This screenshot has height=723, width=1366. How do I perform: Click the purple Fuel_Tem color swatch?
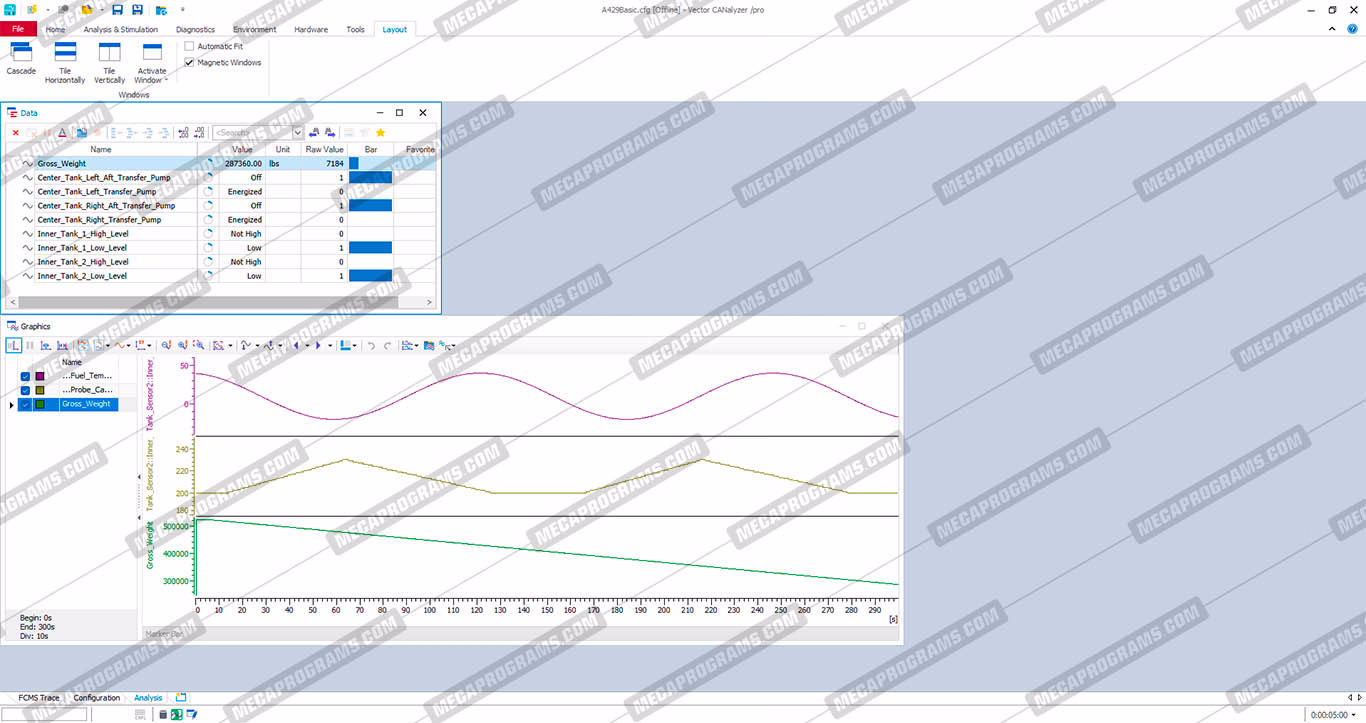tap(40, 376)
